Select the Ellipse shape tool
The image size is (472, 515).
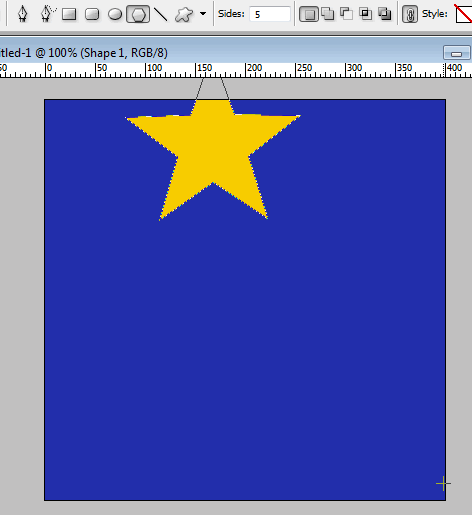click(115, 14)
